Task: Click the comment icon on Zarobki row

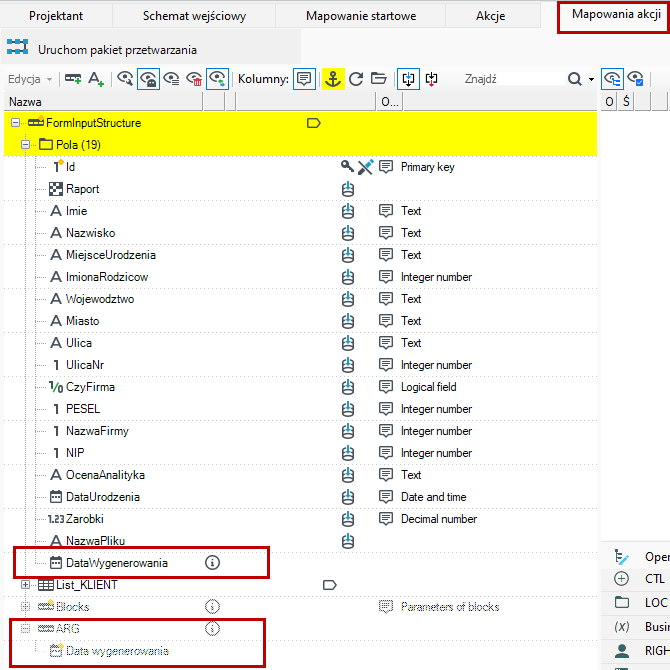Action: click(x=386, y=519)
